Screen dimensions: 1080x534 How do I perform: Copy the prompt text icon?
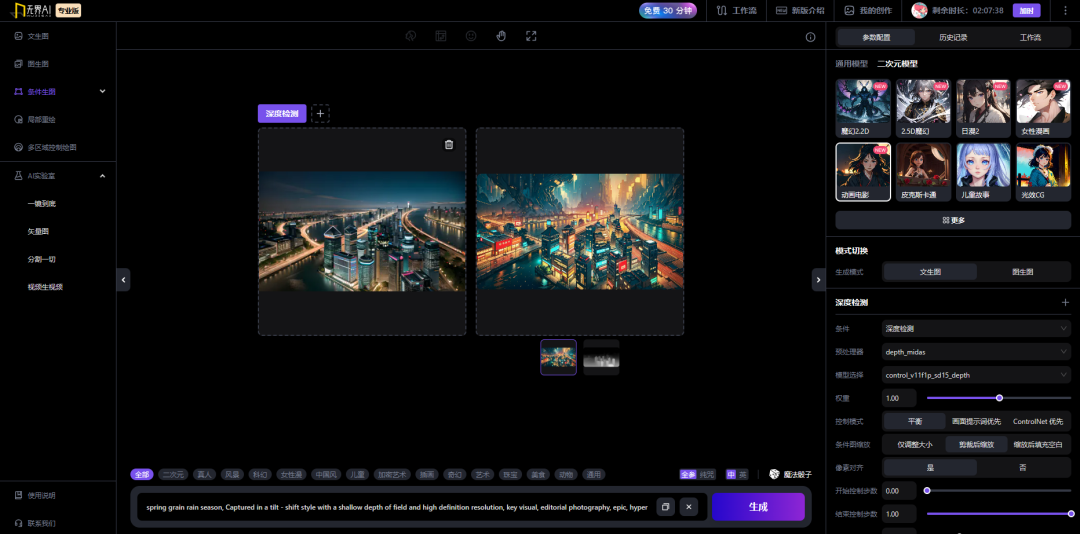[665, 506]
